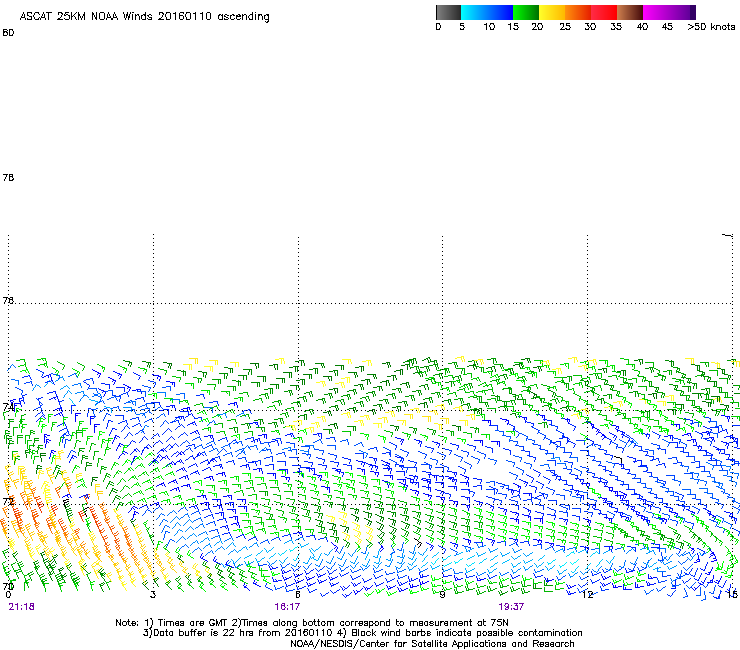Click the longitude axis label 12

588,595
